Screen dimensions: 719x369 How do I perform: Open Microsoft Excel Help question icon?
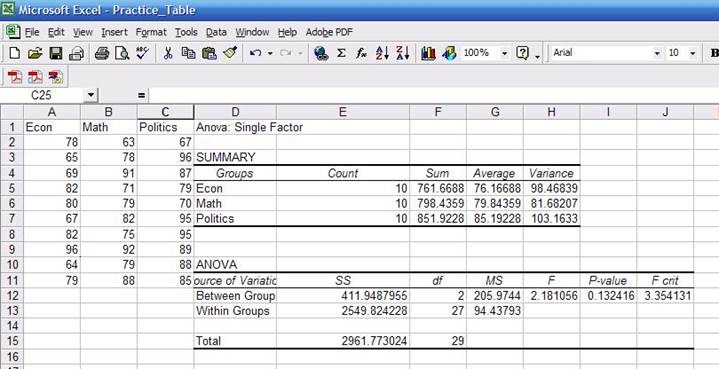522,53
